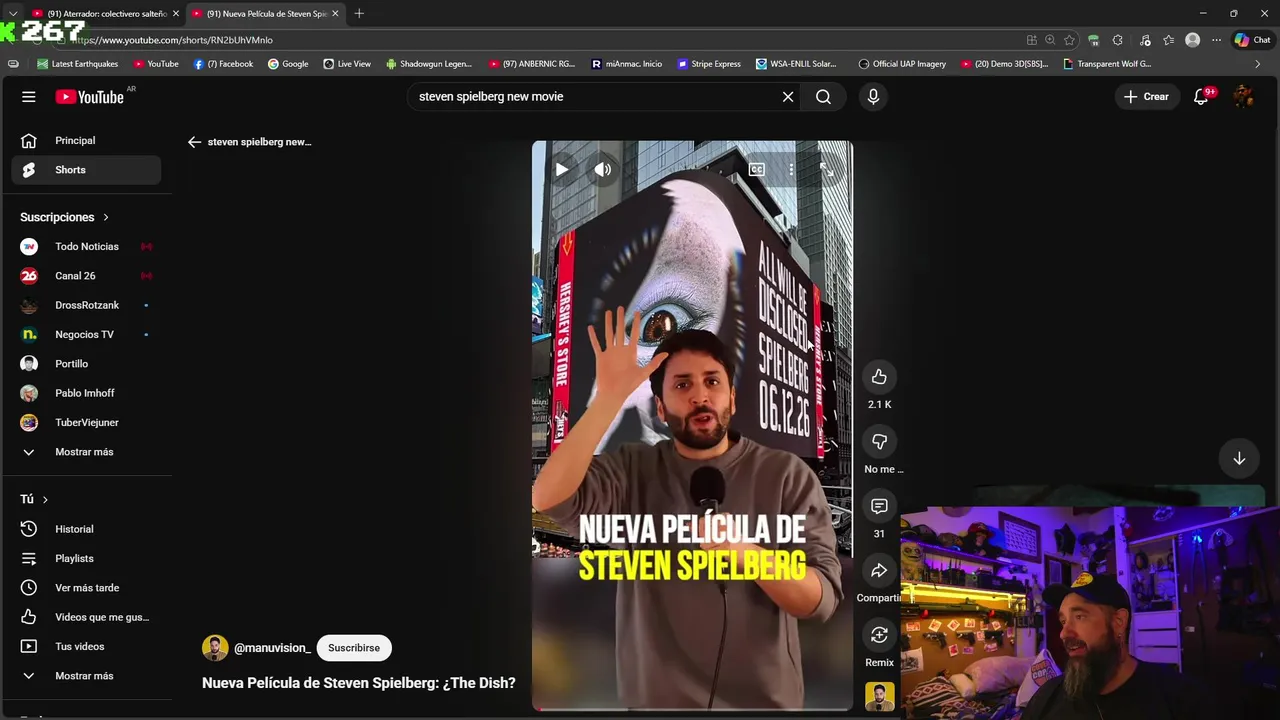Viewport: 1280px width, 720px height.
Task: Play the Short with the play button
Action: (561, 170)
